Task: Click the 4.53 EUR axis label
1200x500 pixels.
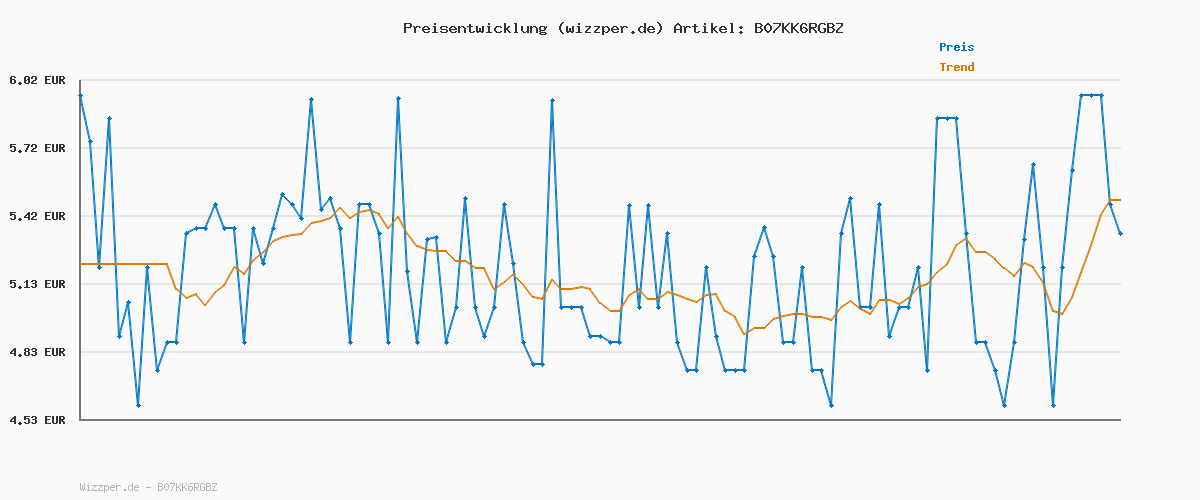Action: pos(37,420)
